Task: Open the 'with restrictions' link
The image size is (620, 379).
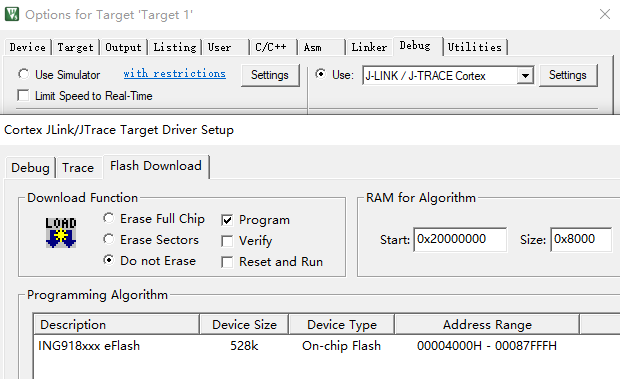Action: tap(174, 74)
